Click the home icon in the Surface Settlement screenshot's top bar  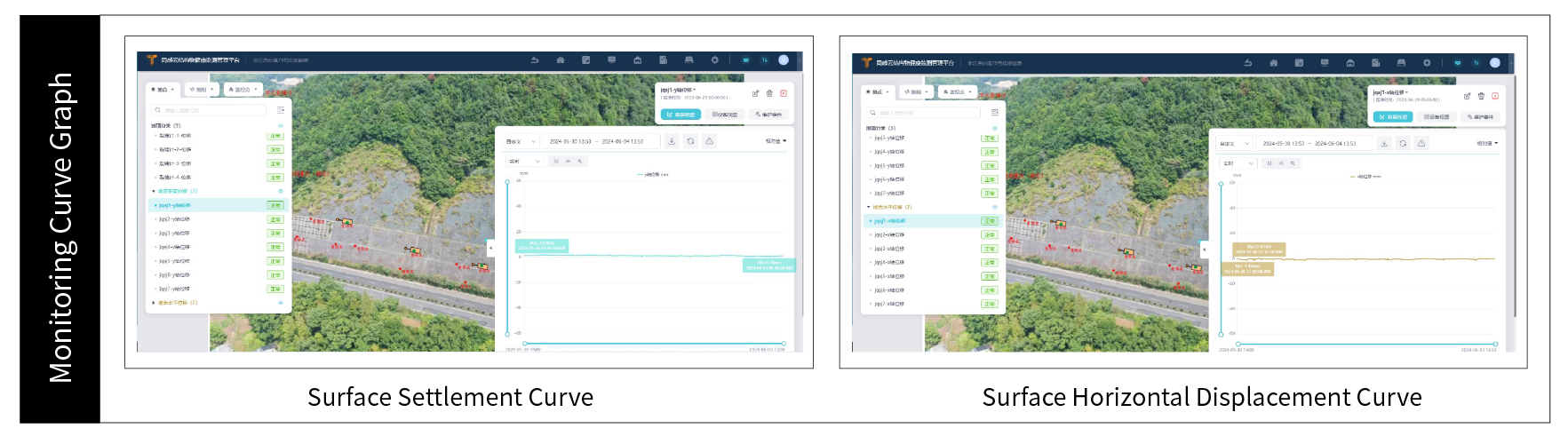coord(561,60)
